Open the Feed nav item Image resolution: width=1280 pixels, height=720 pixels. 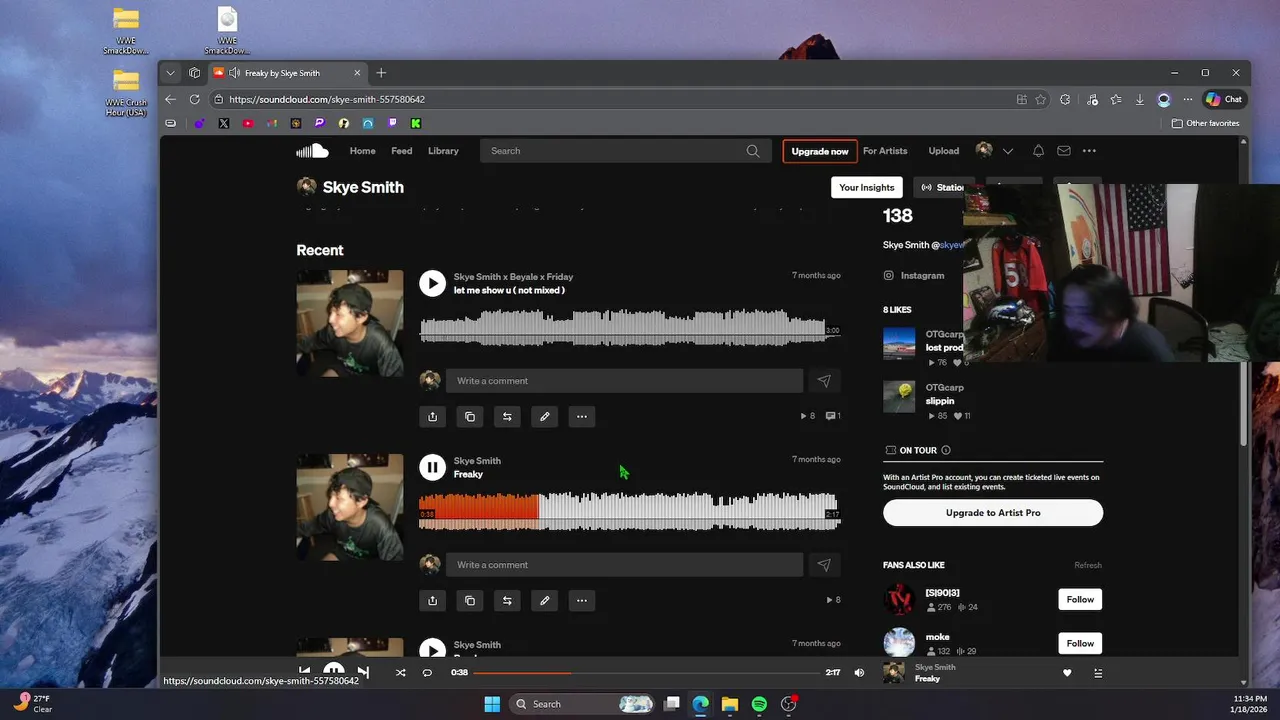[401, 151]
